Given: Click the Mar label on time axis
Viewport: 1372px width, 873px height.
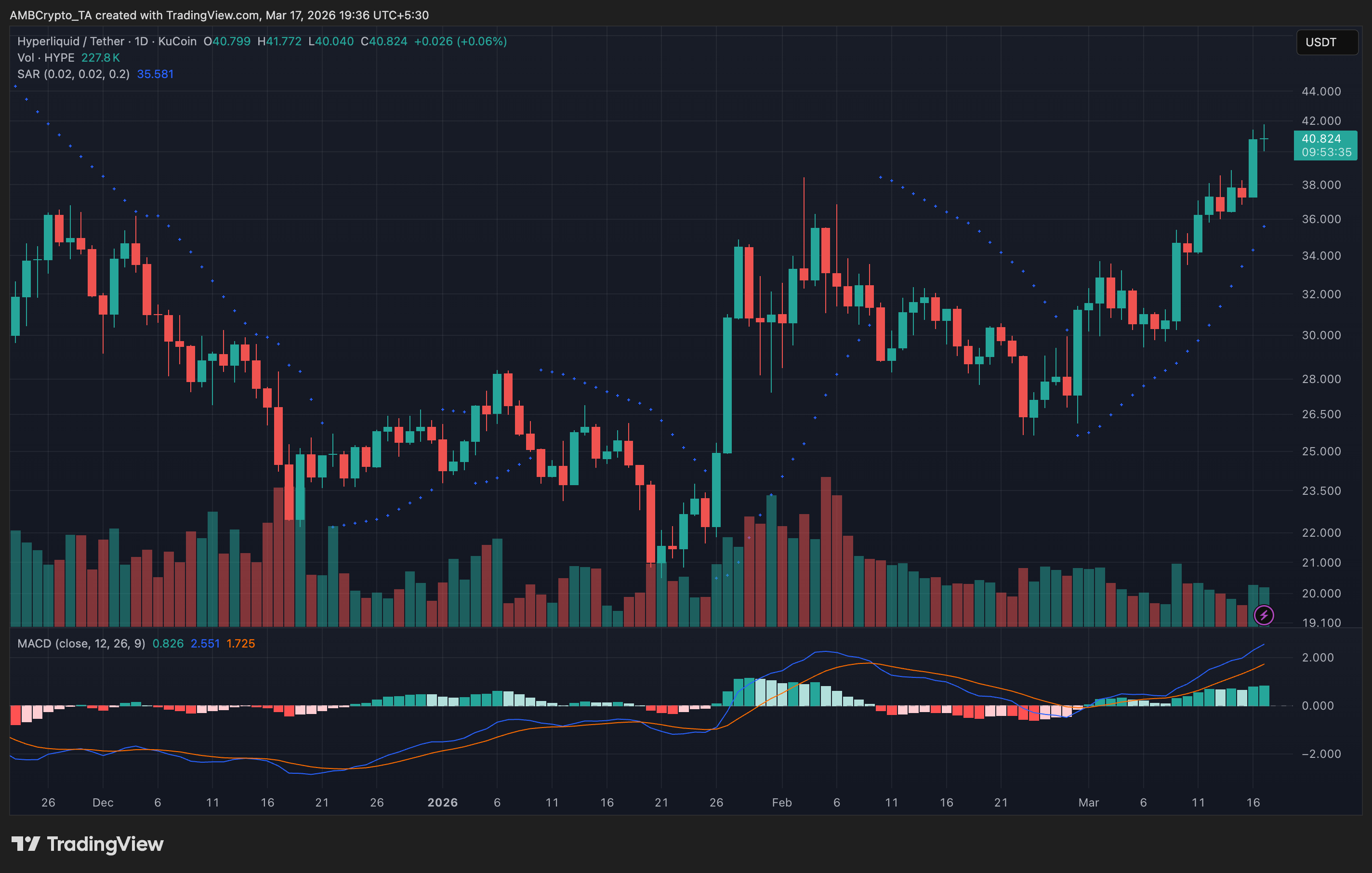Looking at the screenshot, I should [1088, 802].
